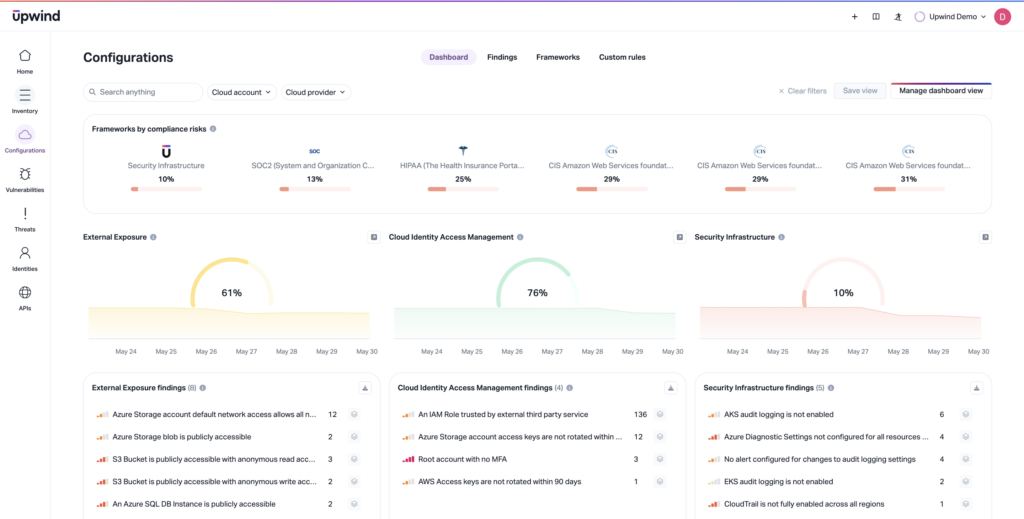
Task: Click the SOC2 framework logo
Action: point(315,151)
